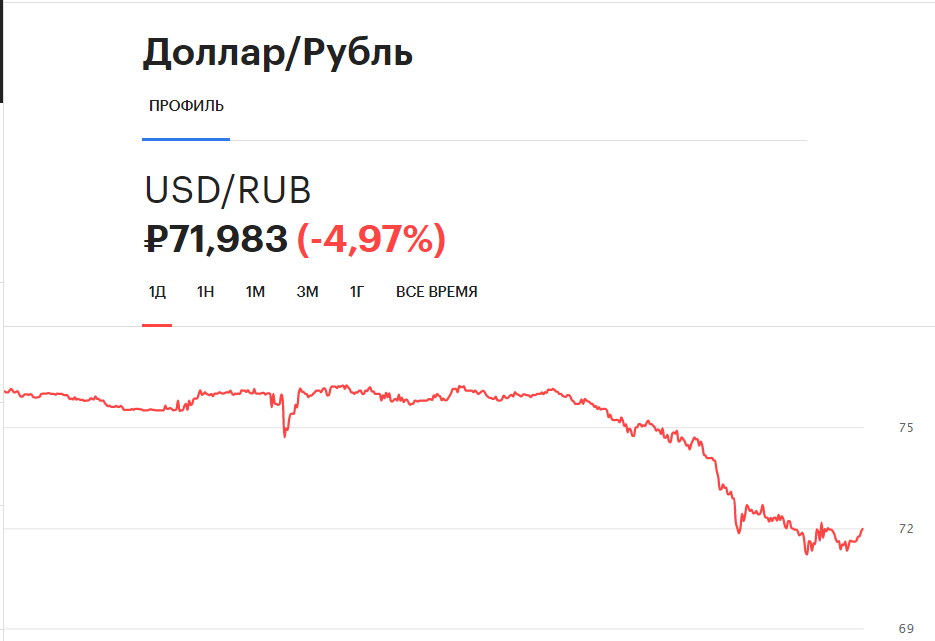Click the Доллар/Рубль page heading
This screenshot has height=641, width=935.
pyautogui.click(x=278, y=53)
